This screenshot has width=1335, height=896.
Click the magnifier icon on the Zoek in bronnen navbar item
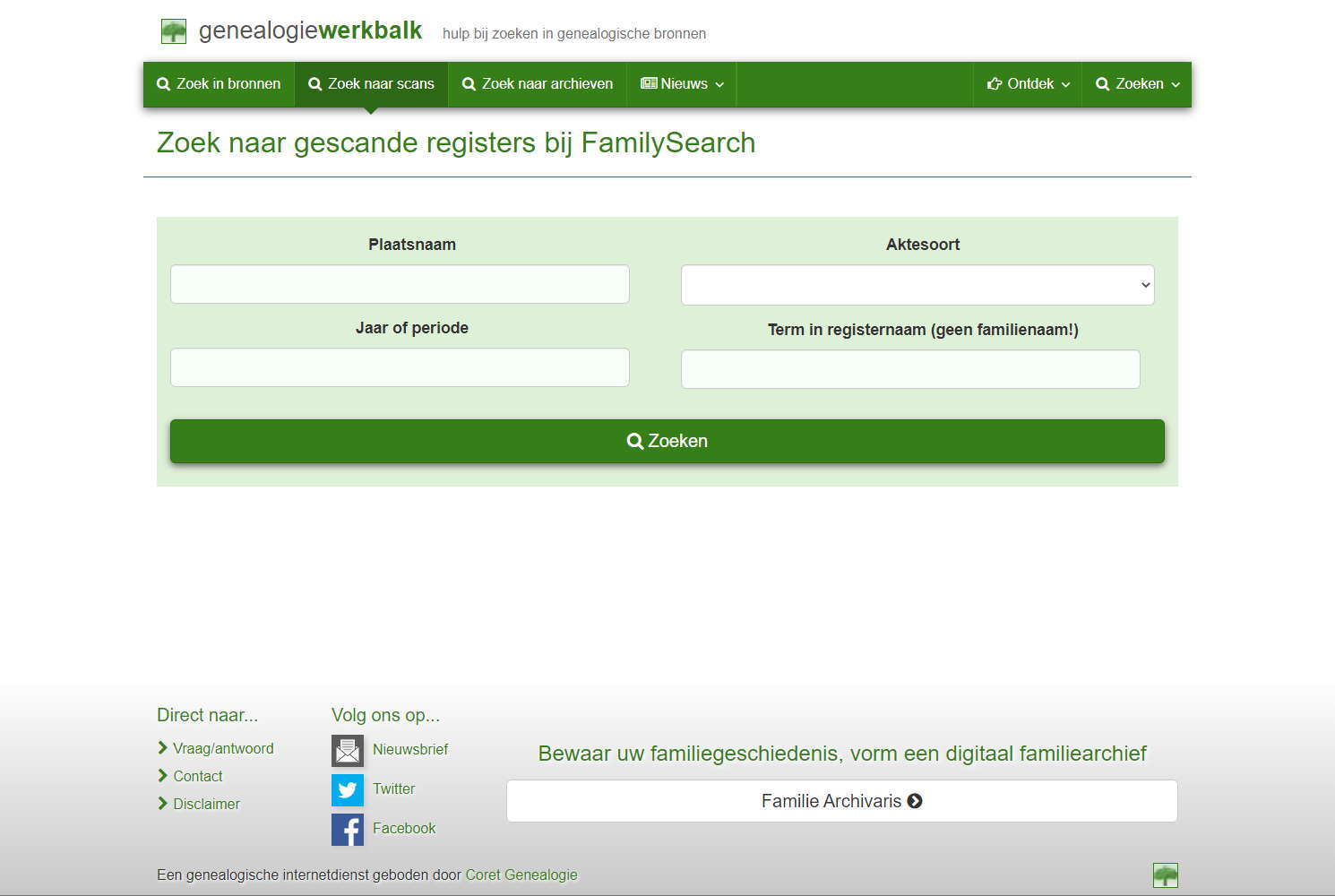(x=163, y=84)
